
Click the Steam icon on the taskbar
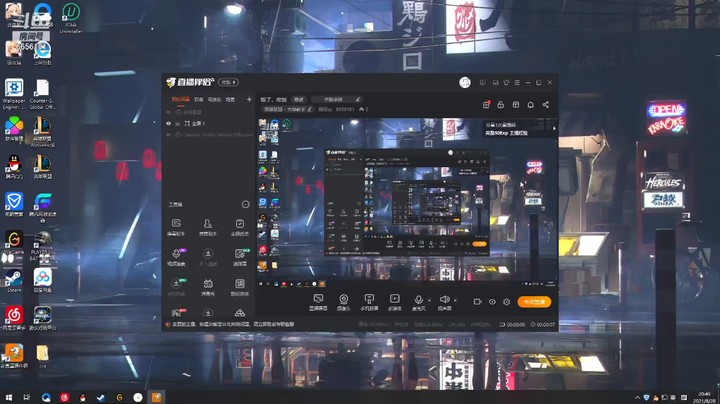tap(101, 398)
